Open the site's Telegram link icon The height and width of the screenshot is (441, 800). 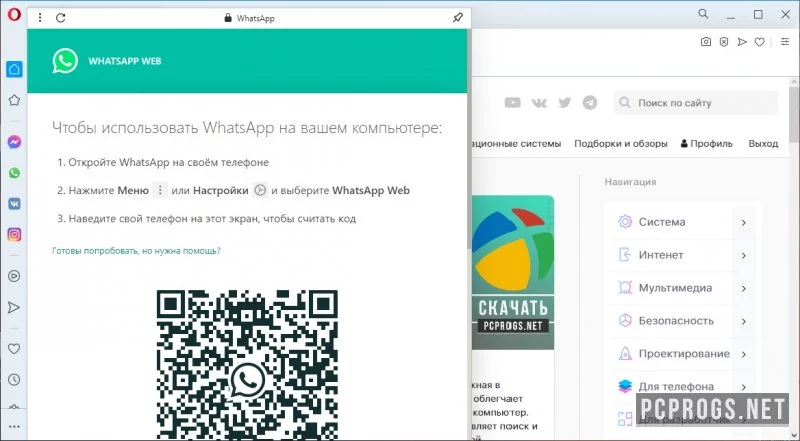pos(590,103)
